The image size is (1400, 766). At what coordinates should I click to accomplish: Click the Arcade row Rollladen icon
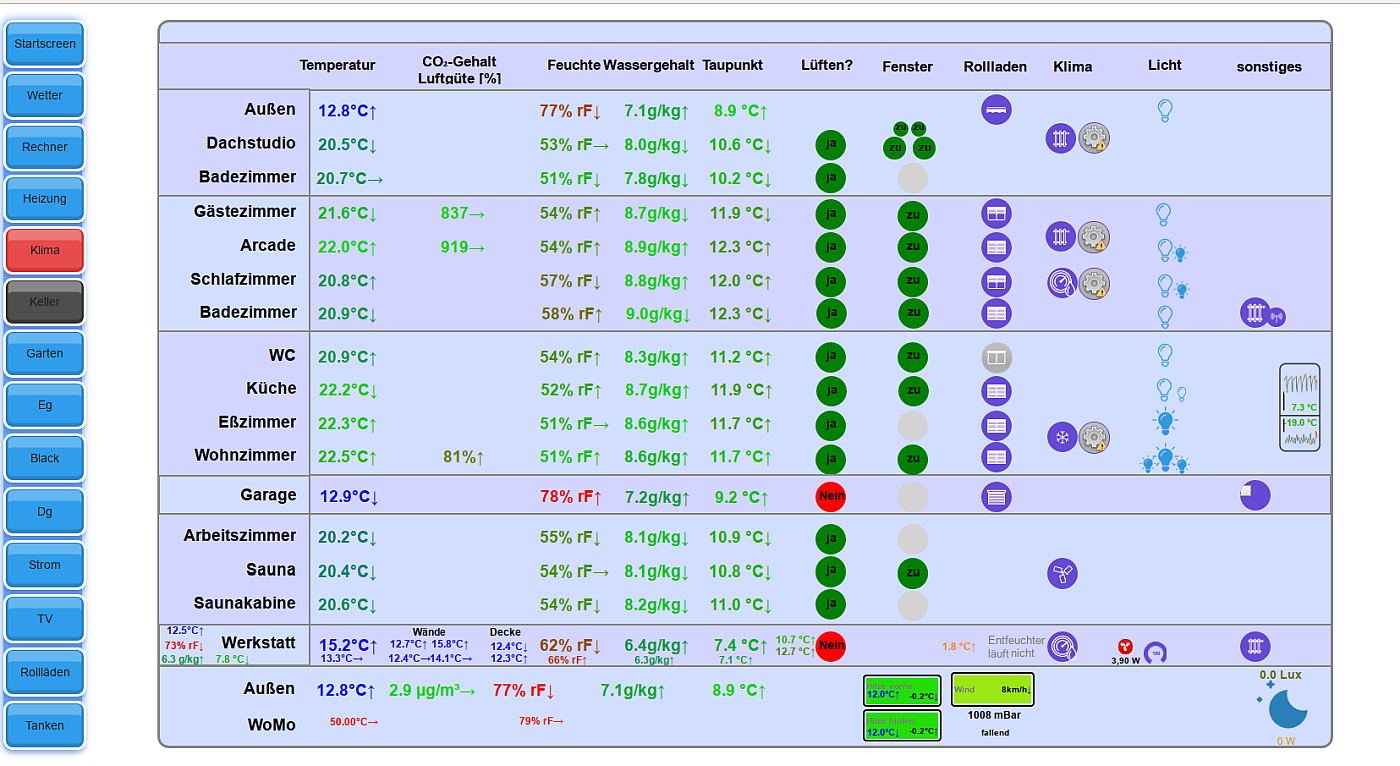(x=996, y=247)
